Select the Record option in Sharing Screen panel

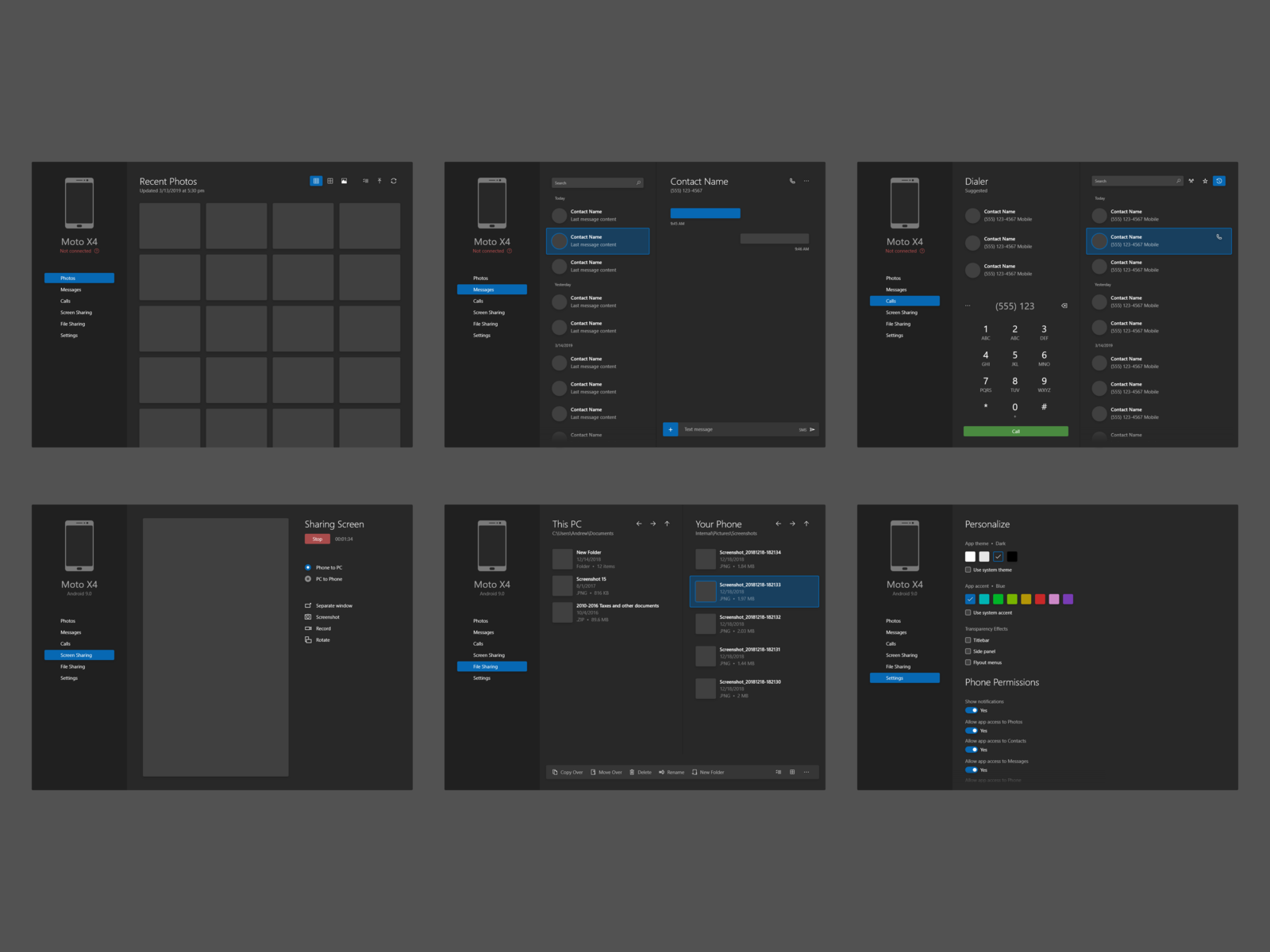pyautogui.click(x=323, y=628)
